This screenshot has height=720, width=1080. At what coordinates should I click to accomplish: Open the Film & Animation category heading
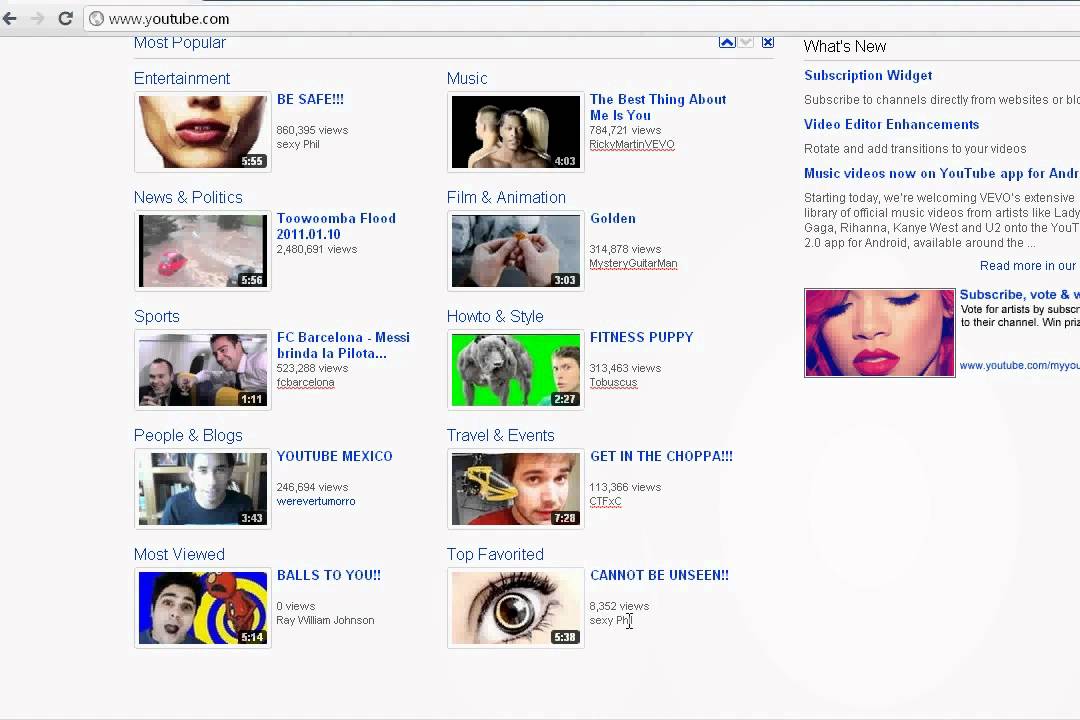pyautogui.click(x=506, y=198)
